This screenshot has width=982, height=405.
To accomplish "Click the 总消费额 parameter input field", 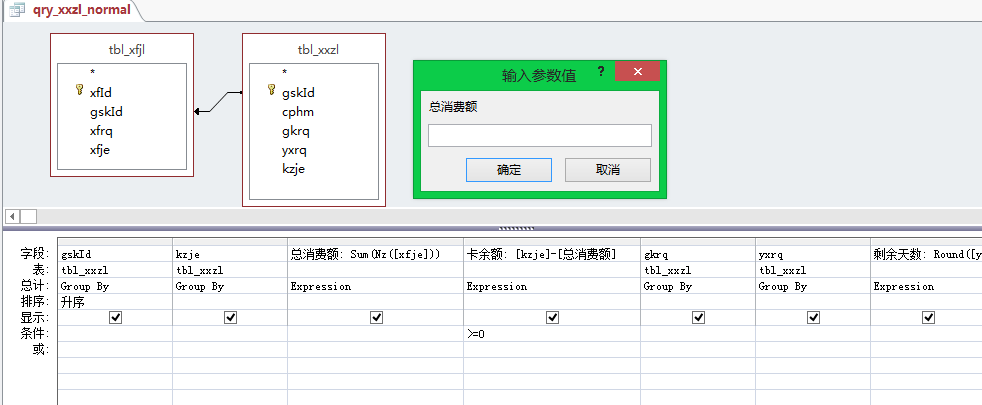I will click(539, 135).
